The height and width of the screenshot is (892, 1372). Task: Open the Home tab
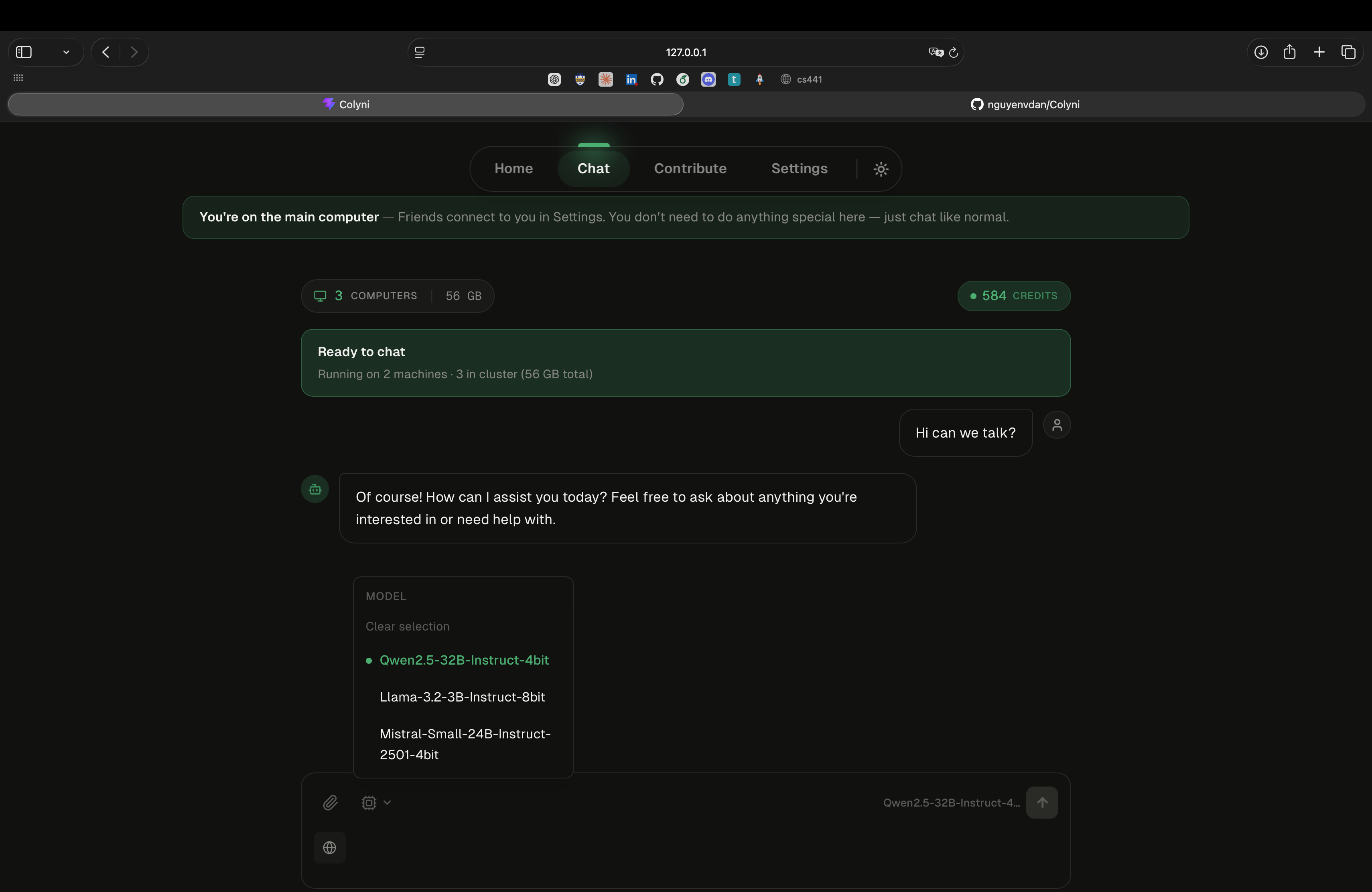pyautogui.click(x=513, y=168)
